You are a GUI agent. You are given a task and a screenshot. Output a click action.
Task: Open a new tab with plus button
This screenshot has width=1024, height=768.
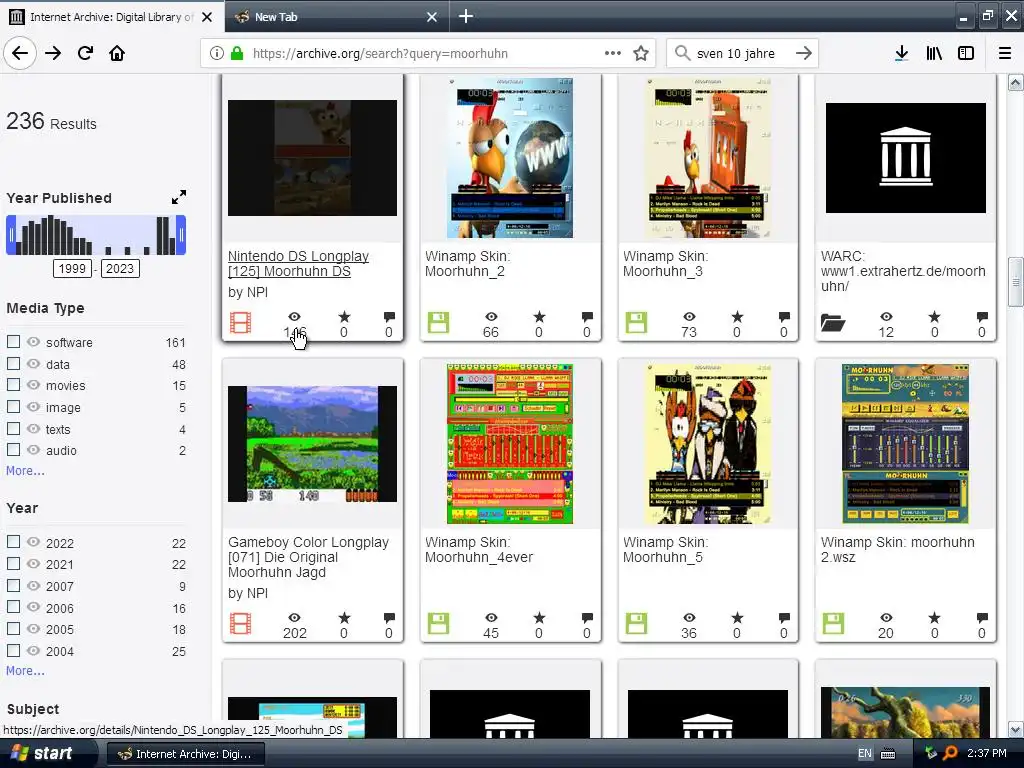click(x=466, y=16)
